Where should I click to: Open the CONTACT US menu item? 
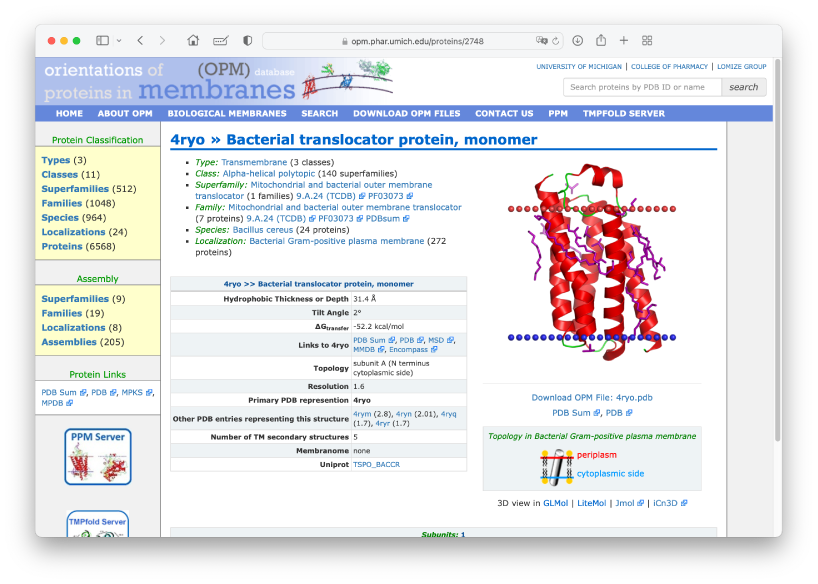click(504, 113)
